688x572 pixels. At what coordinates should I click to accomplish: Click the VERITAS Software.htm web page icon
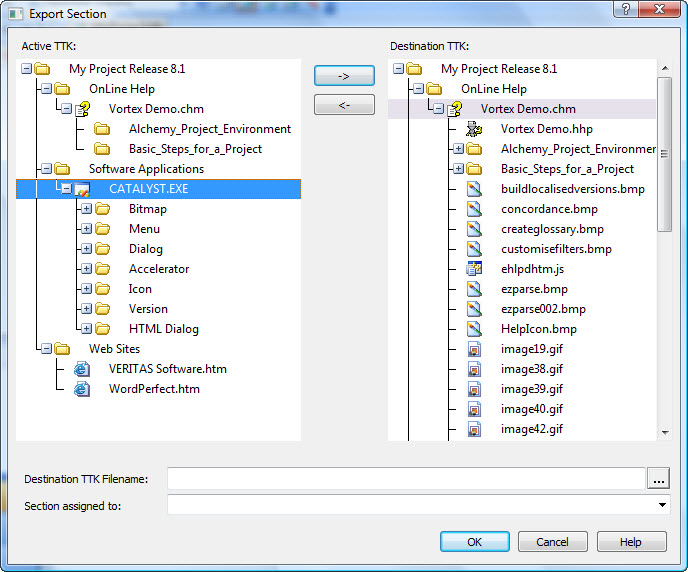82,369
